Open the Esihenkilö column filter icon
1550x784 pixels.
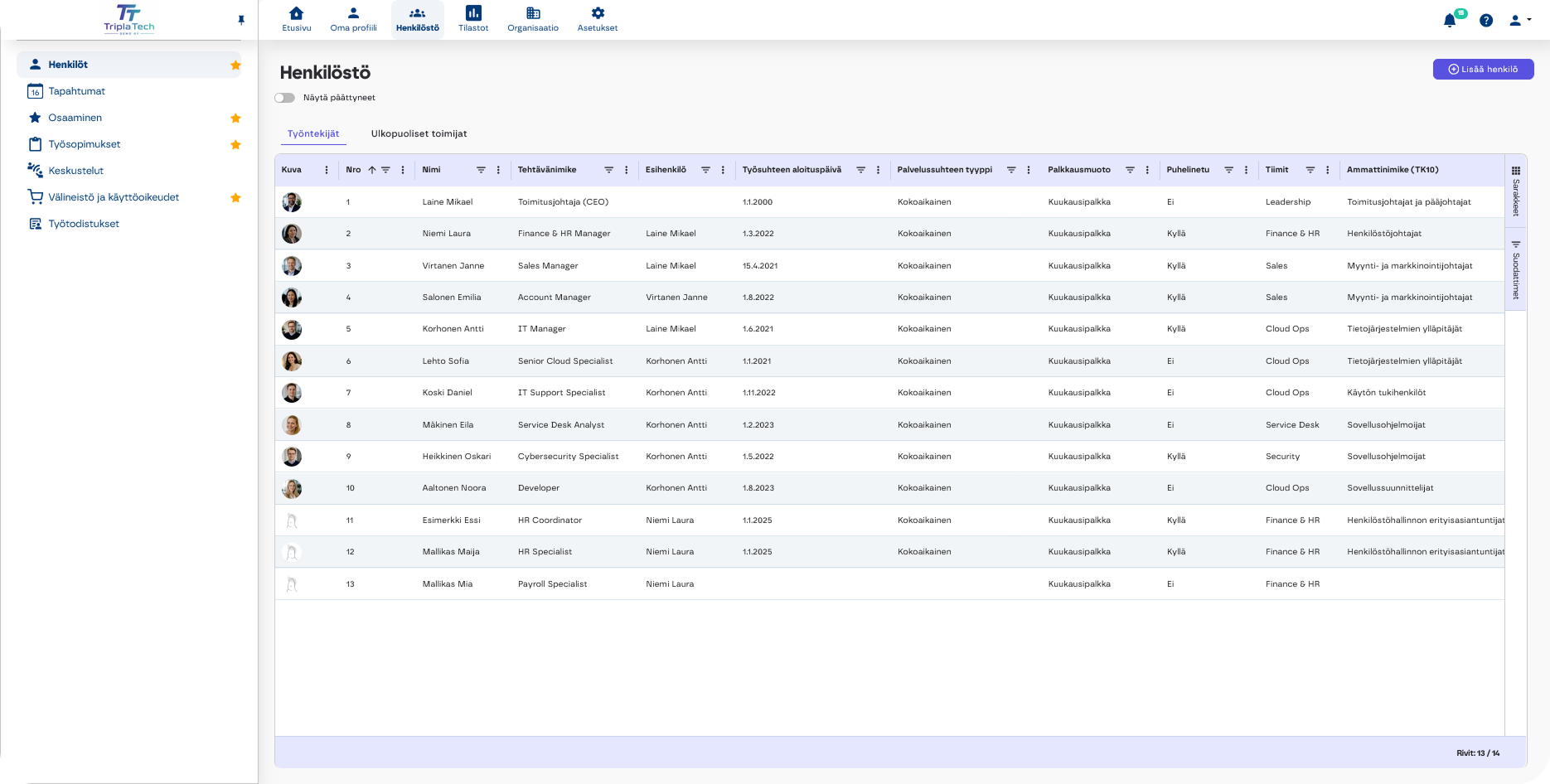(705, 170)
